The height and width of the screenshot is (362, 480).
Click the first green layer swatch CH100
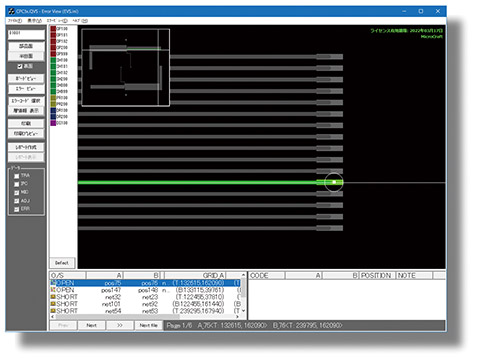coord(53,60)
